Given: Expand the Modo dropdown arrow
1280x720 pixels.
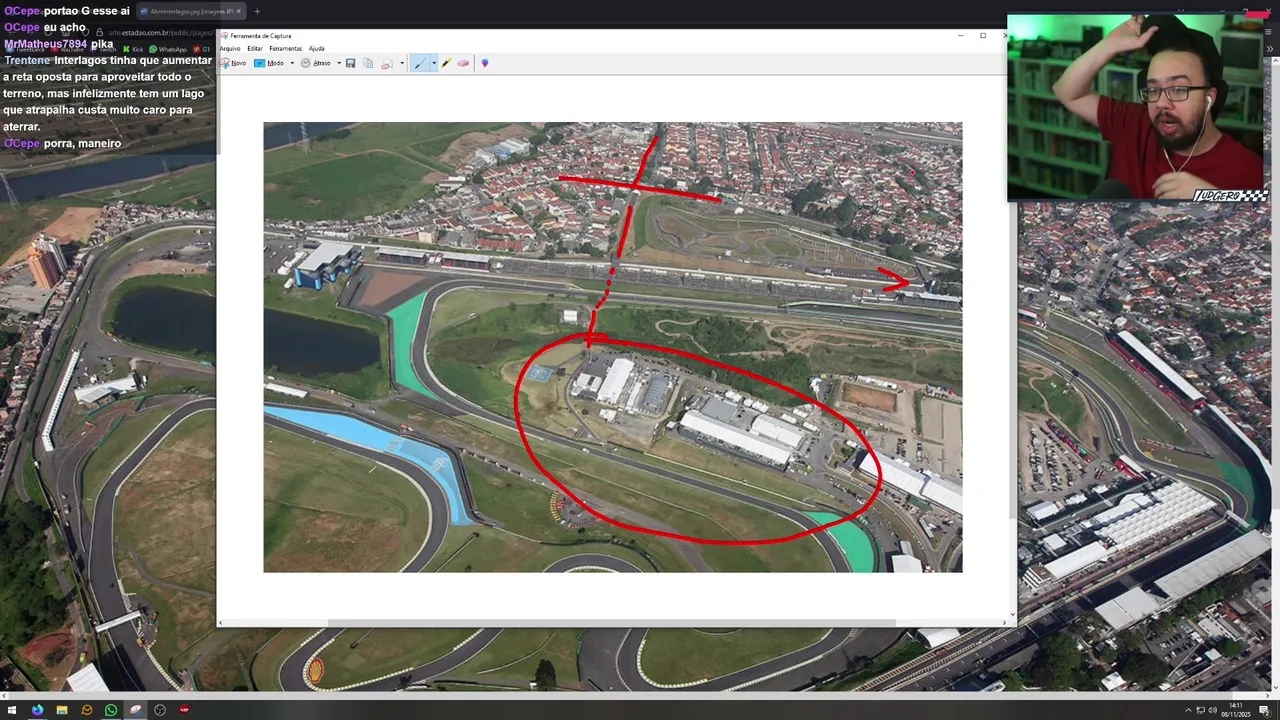Looking at the screenshot, I should click(x=292, y=63).
